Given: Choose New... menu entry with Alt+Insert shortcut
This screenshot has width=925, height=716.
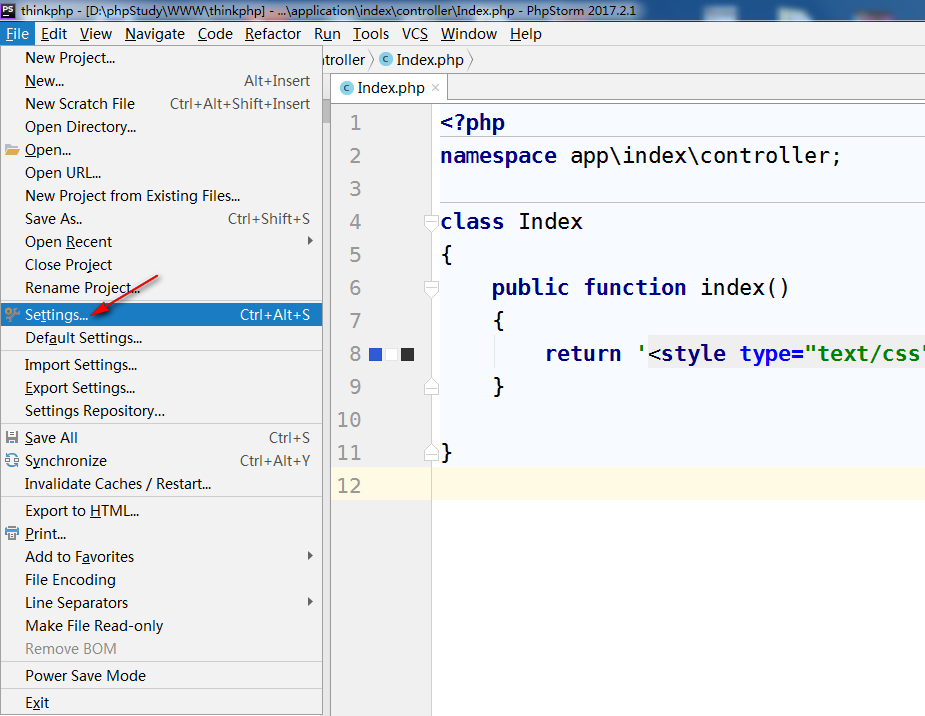Looking at the screenshot, I should [162, 81].
